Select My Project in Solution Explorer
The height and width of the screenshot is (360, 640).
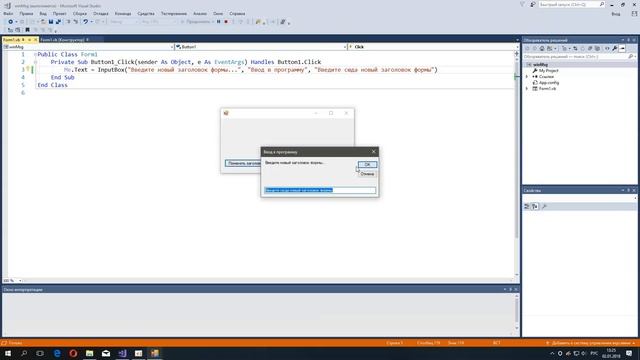pos(548,71)
